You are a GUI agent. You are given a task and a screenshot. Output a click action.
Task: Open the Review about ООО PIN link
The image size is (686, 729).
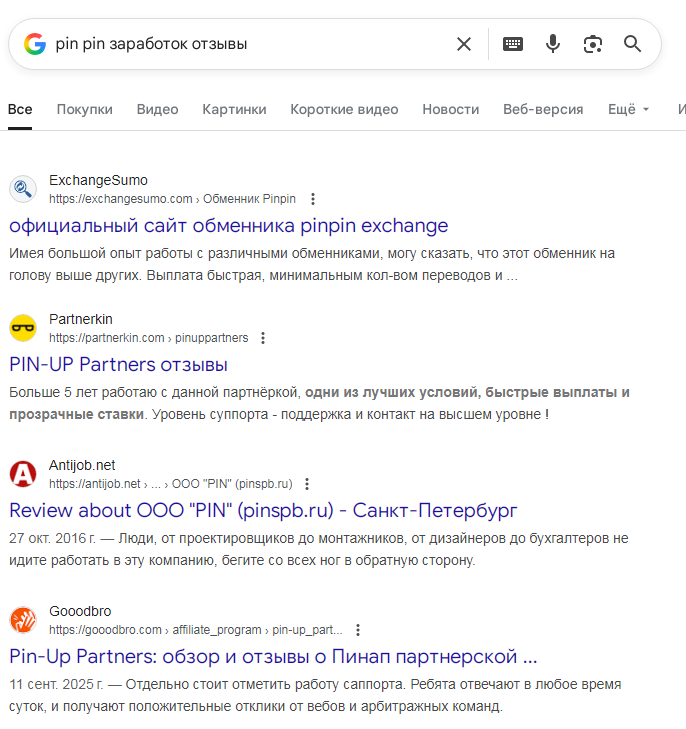(x=263, y=510)
